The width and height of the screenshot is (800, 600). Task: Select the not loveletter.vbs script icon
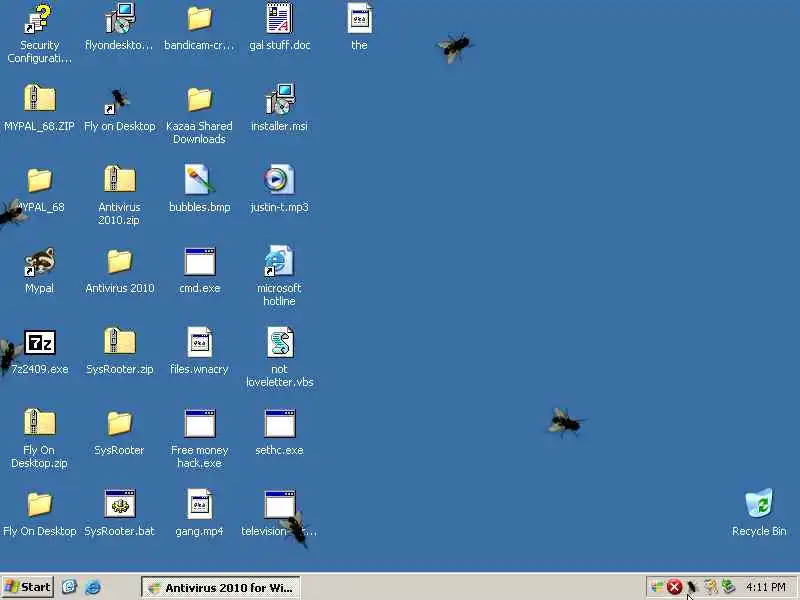[x=280, y=342]
